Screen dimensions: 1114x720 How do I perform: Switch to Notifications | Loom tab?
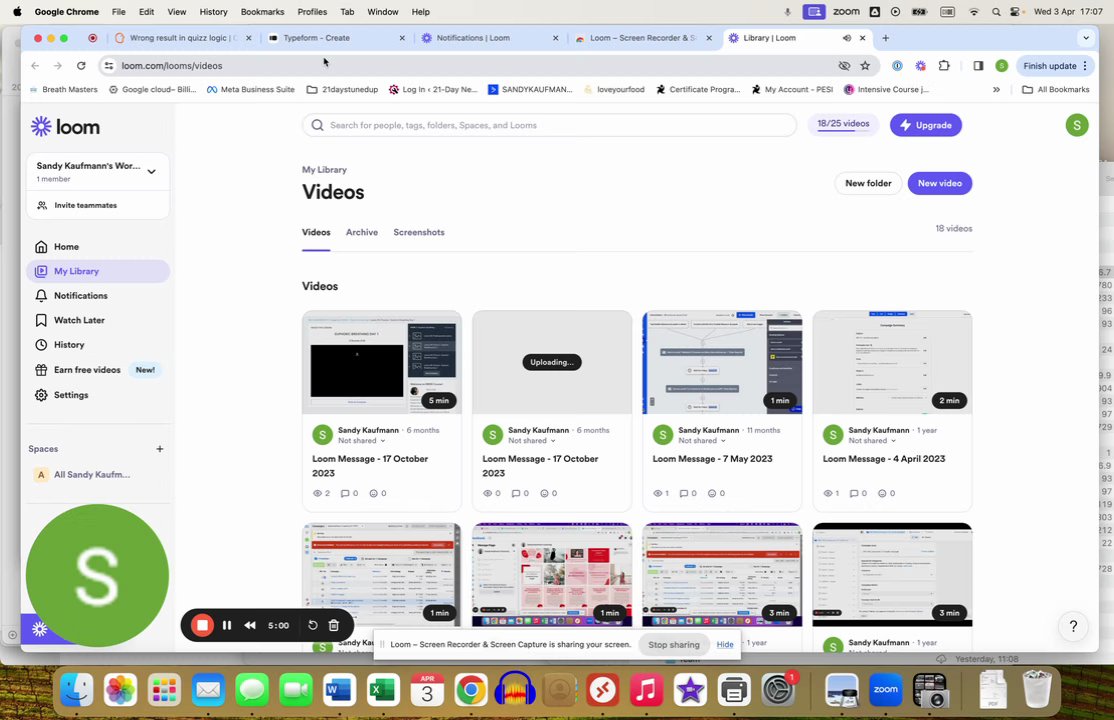click(490, 38)
